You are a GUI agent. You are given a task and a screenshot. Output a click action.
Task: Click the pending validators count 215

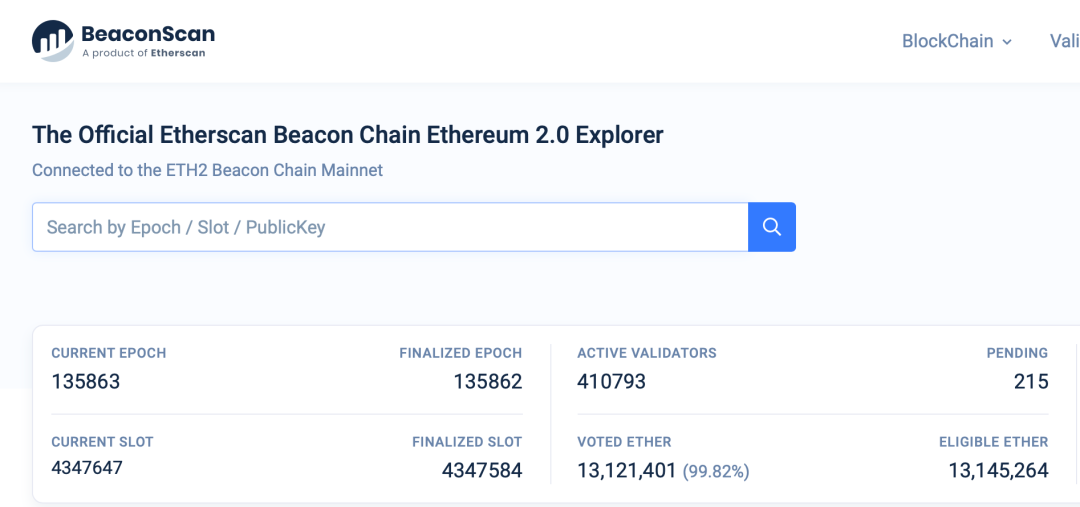tap(1030, 382)
